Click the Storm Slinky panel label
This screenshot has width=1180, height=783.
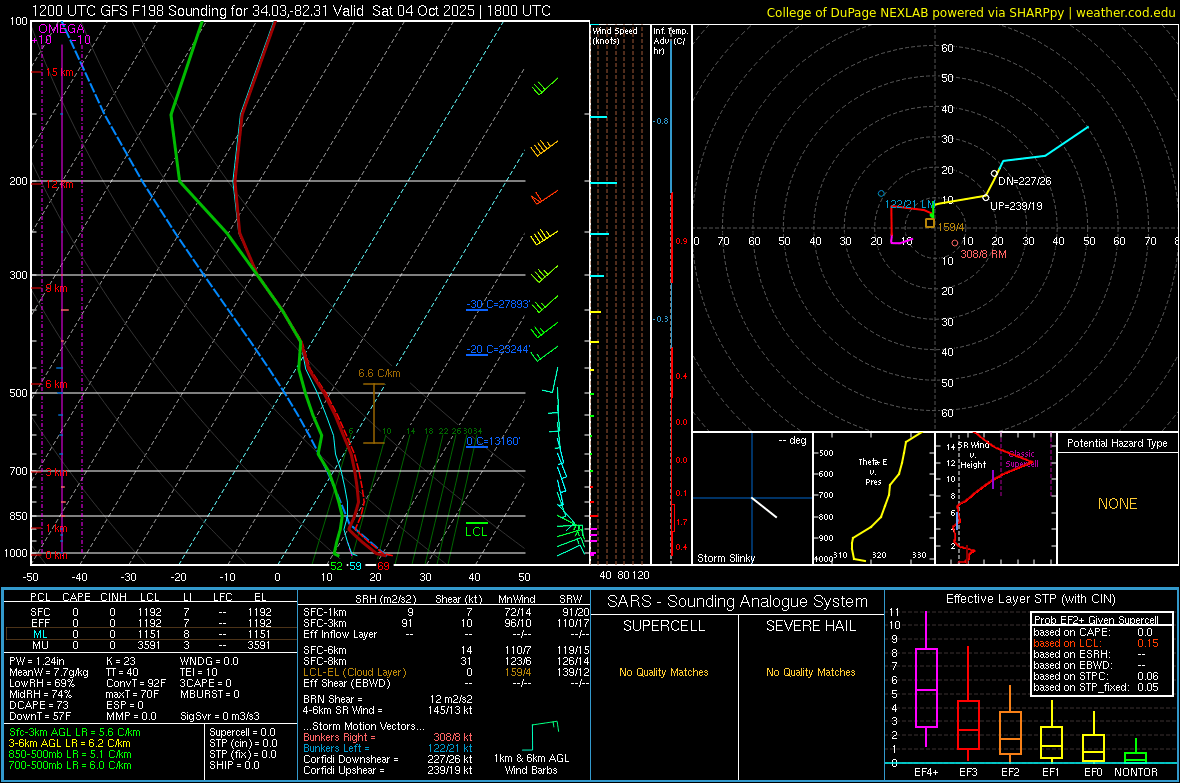tap(725, 558)
